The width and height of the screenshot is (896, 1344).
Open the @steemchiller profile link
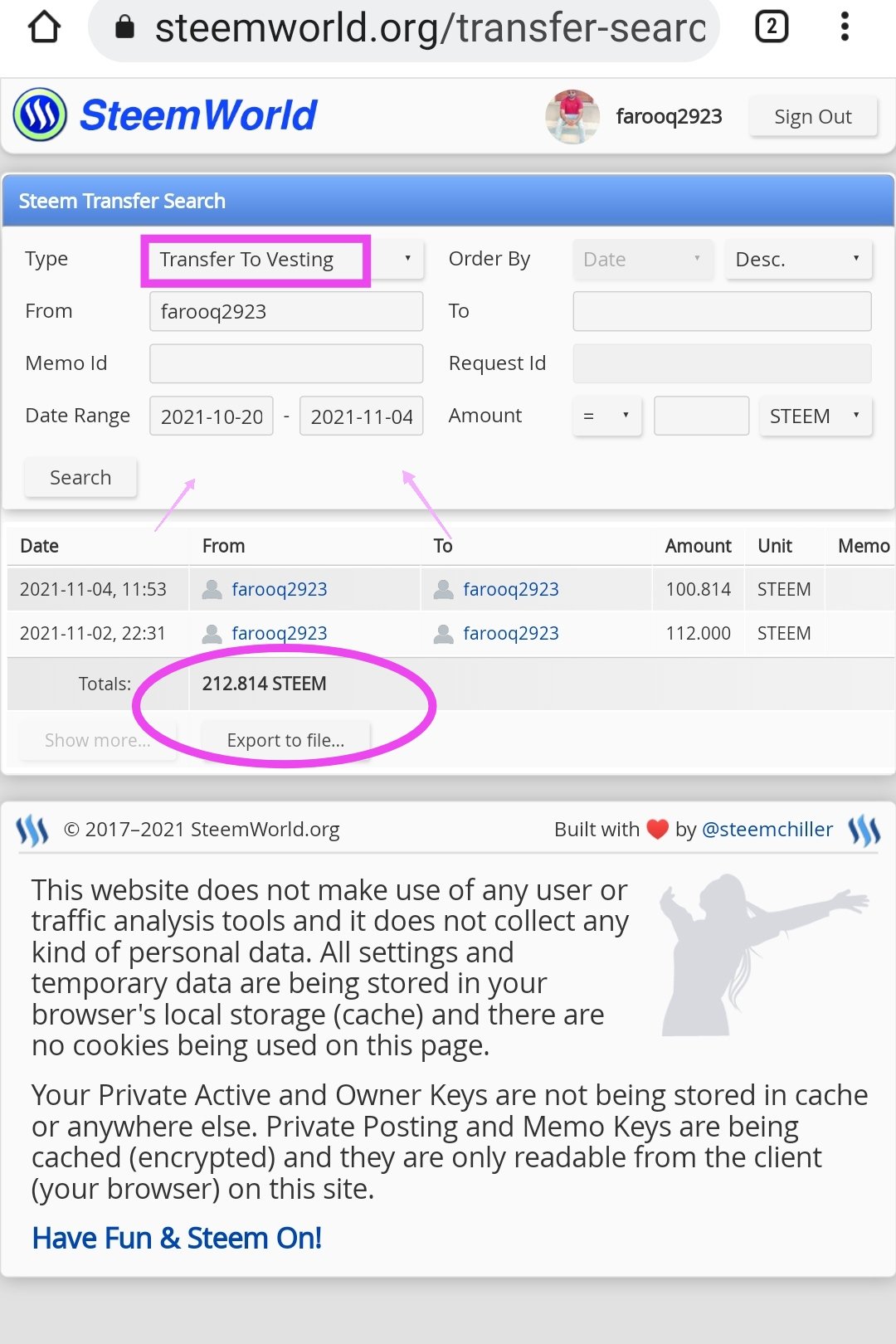[x=767, y=829]
